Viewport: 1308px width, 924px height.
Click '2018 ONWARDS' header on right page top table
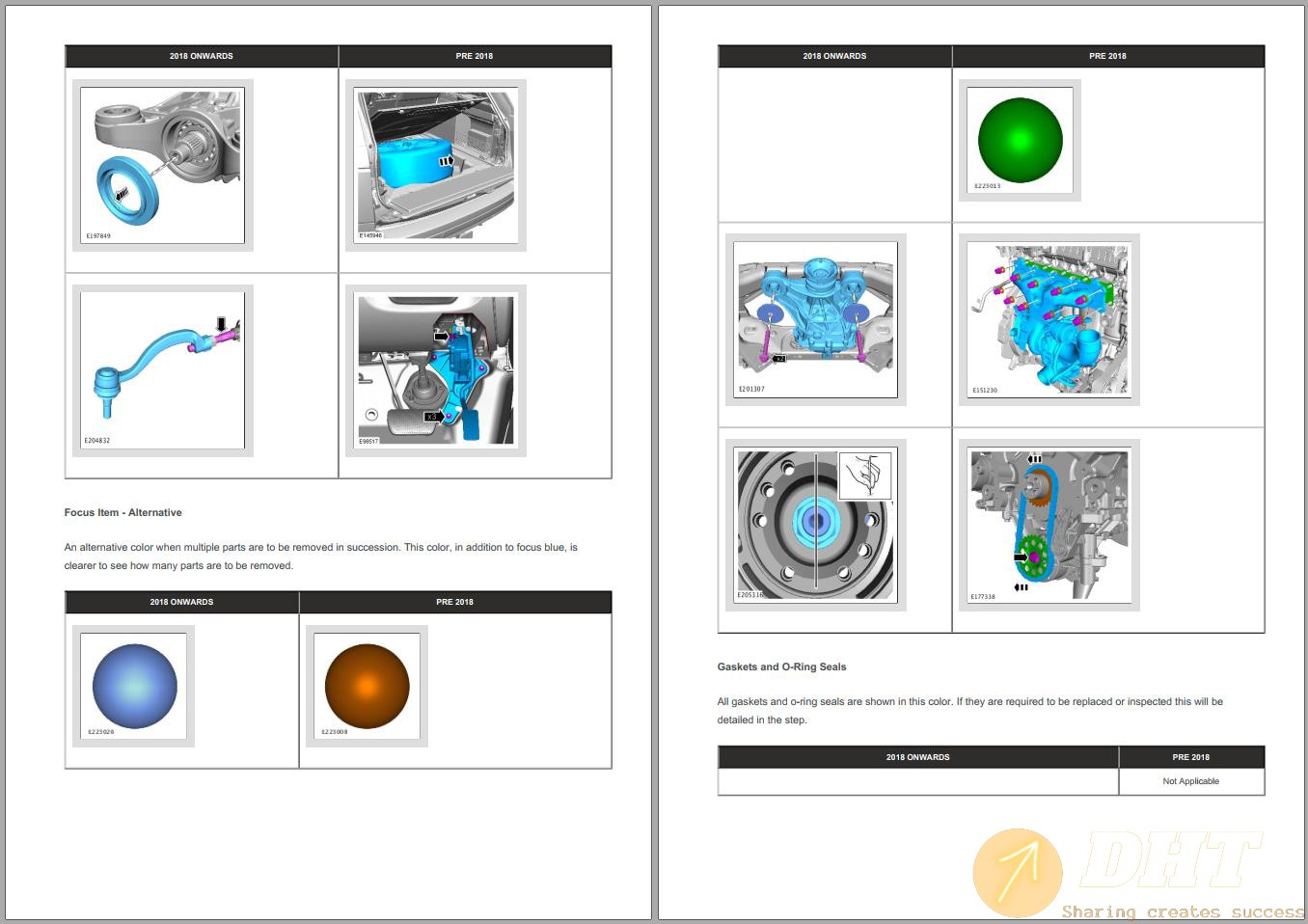(835, 56)
